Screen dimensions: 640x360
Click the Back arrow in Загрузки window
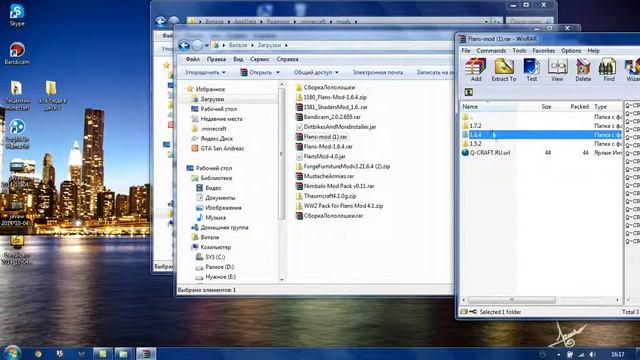point(184,45)
